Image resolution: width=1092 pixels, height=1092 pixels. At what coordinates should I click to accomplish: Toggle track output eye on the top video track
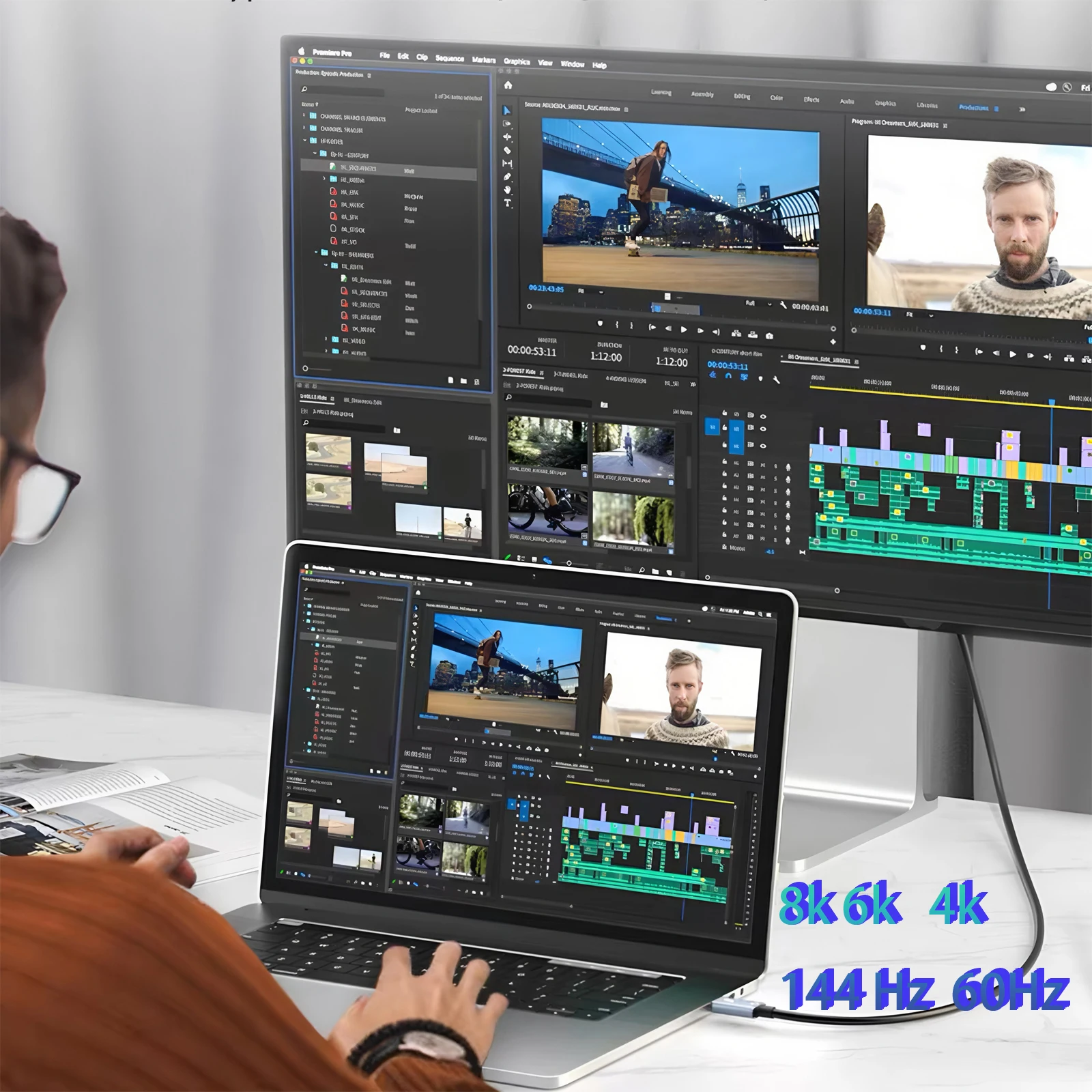(x=763, y=416)
